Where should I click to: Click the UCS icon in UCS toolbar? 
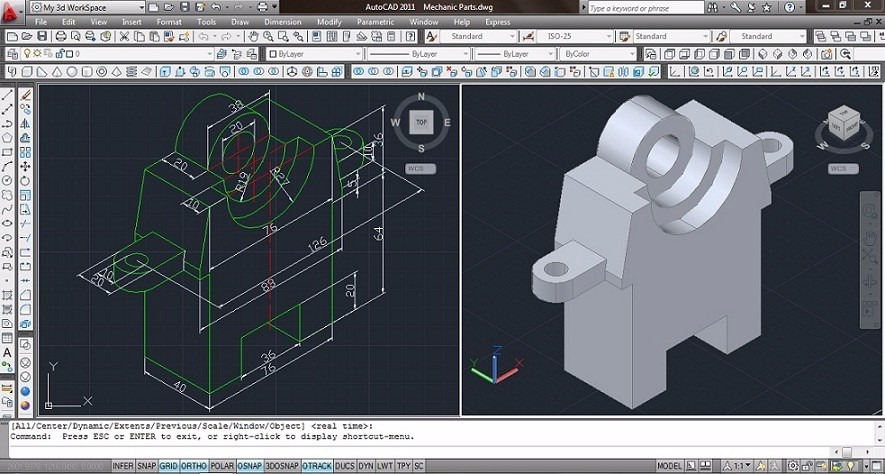674,72
